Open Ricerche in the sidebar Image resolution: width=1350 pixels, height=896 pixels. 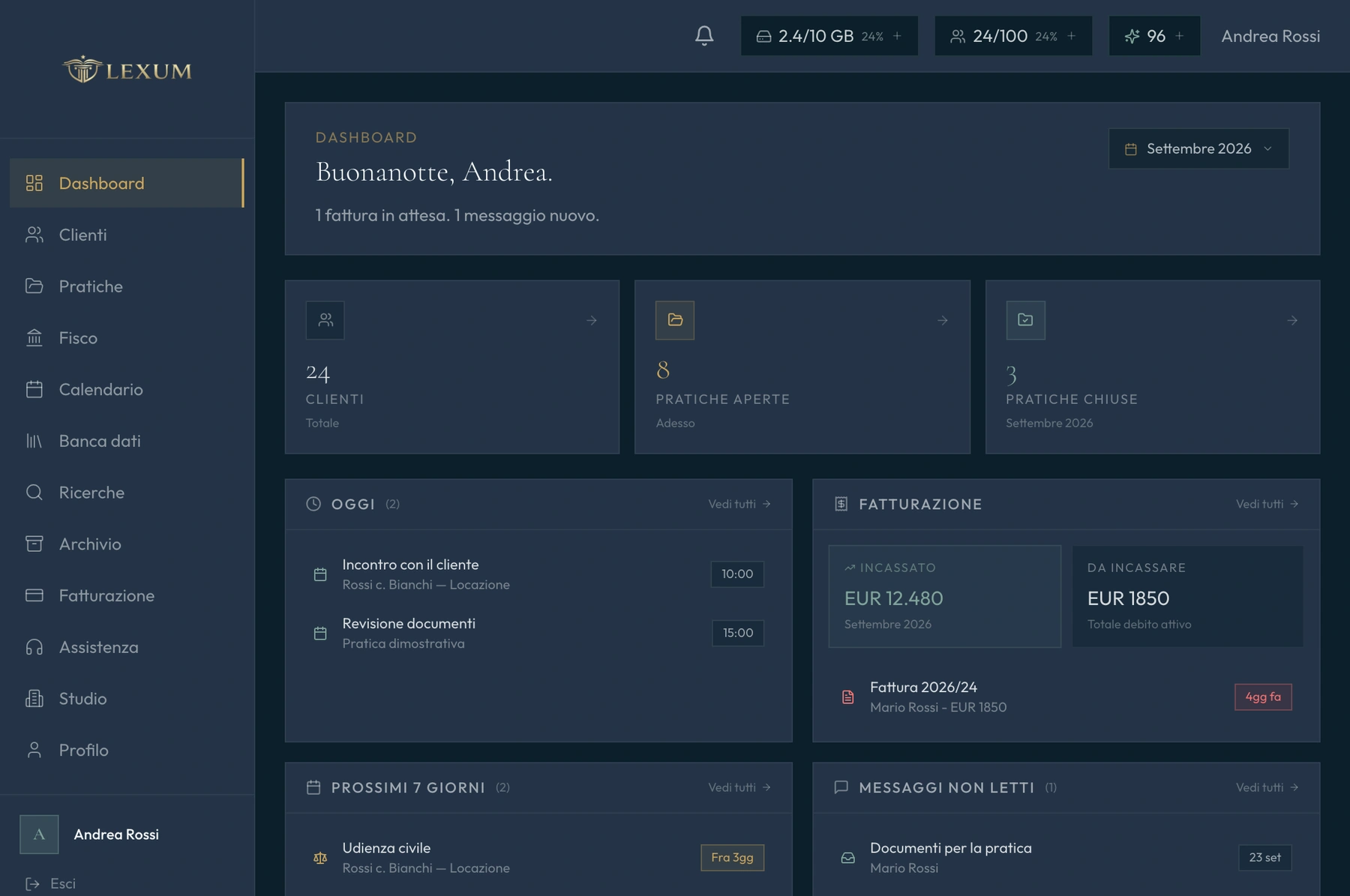(127, 493)
